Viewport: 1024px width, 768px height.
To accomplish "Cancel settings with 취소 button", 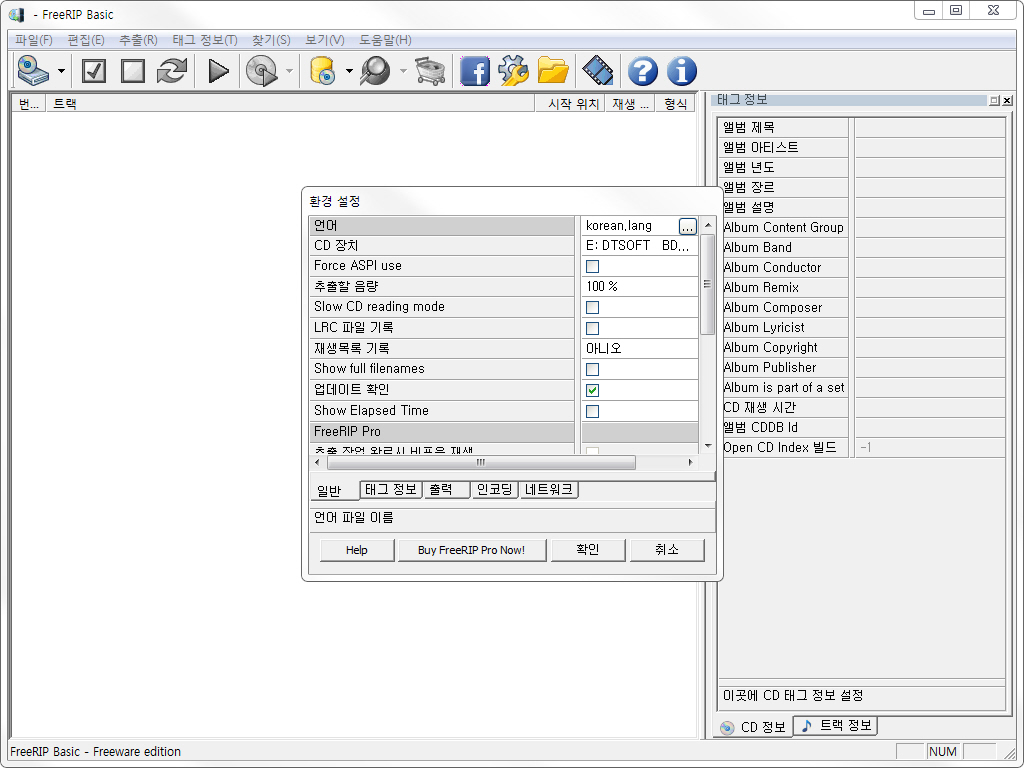I will click(x=667, y=550).
